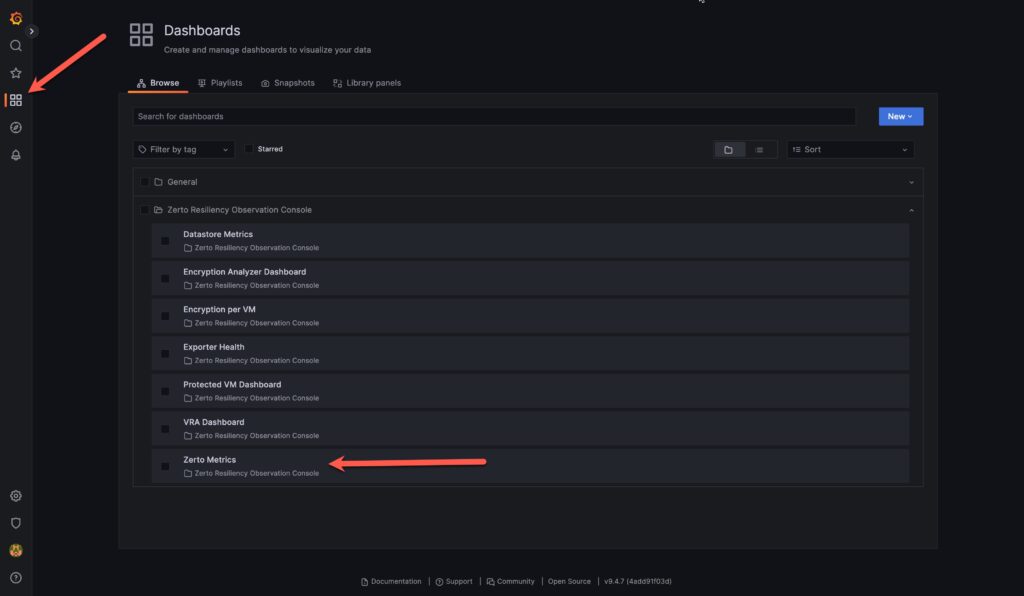Open the New dropdown button
The width and height of the screenshot is (1024, 596).
tap(901, 116)
